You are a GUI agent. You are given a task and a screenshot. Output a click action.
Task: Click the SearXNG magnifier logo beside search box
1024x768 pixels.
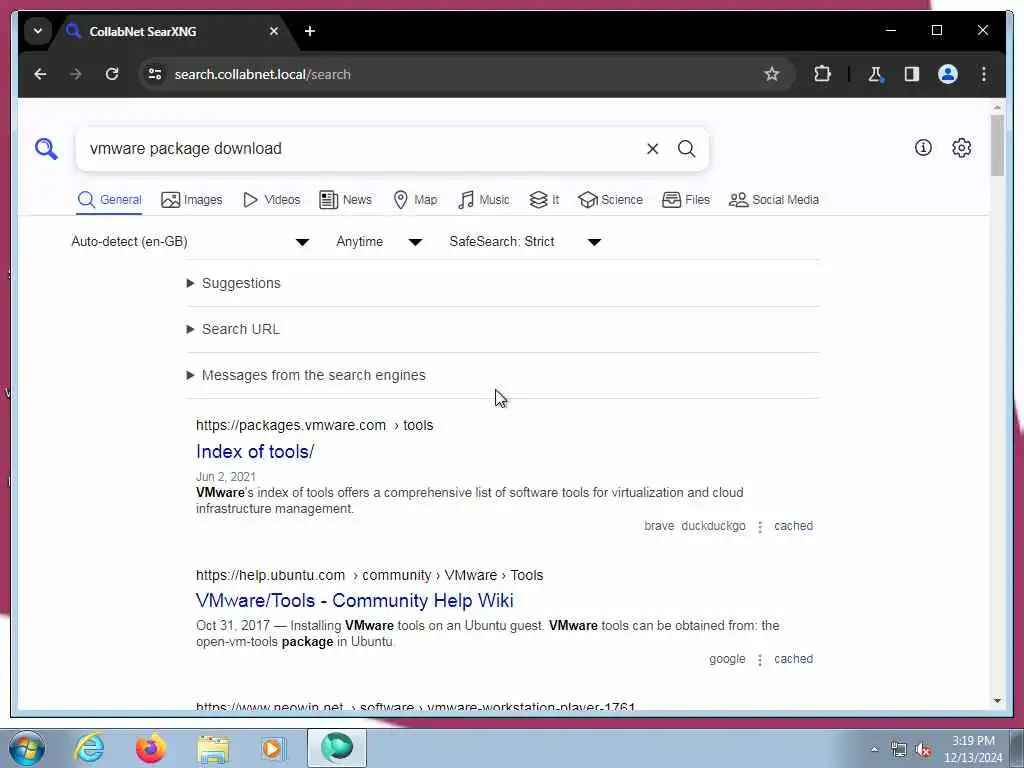(46, 149)
